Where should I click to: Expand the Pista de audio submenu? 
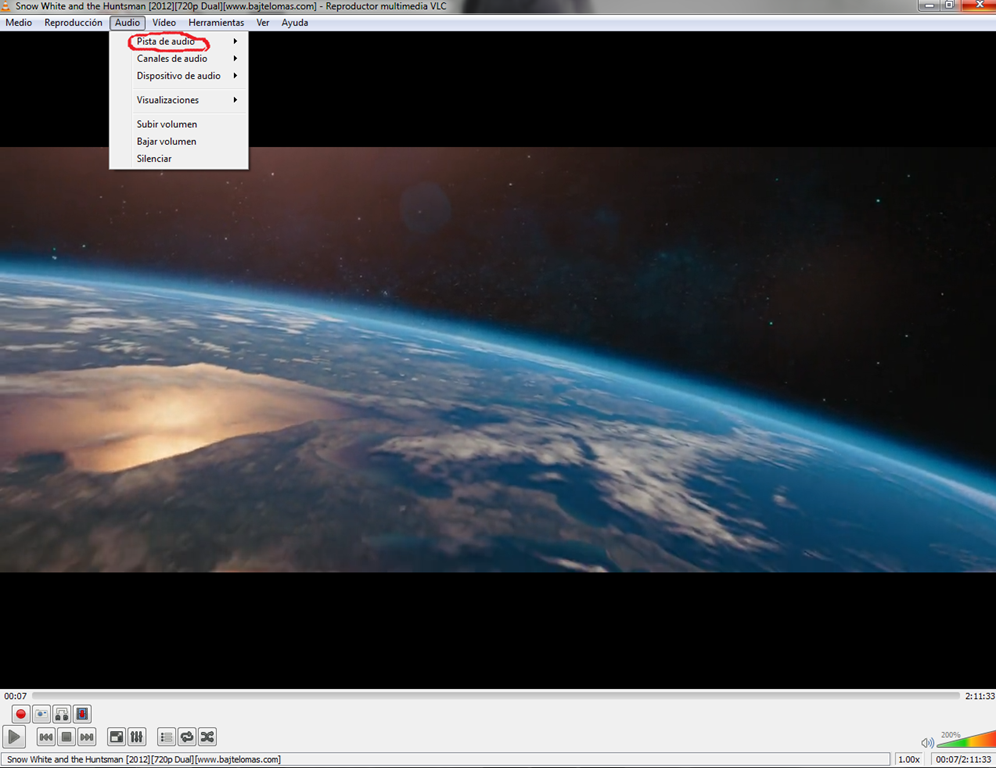click(x=179, y=41)
